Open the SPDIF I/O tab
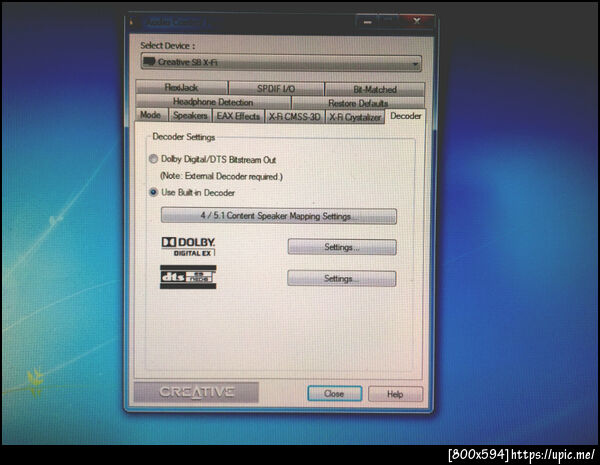The width and height of the screenshot is (600, 465). pos(276,88)
